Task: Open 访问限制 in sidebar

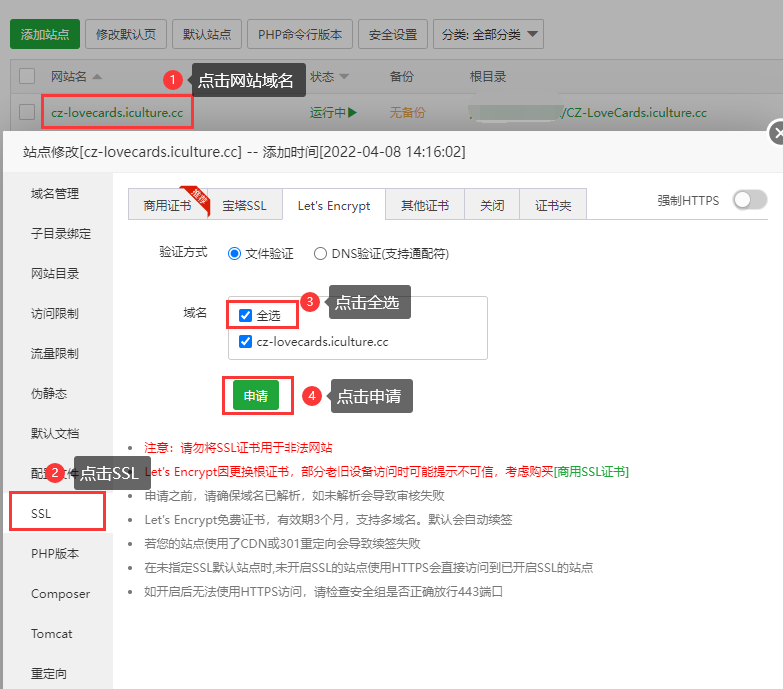Action: pyautogui.click(x=55, y=314)
